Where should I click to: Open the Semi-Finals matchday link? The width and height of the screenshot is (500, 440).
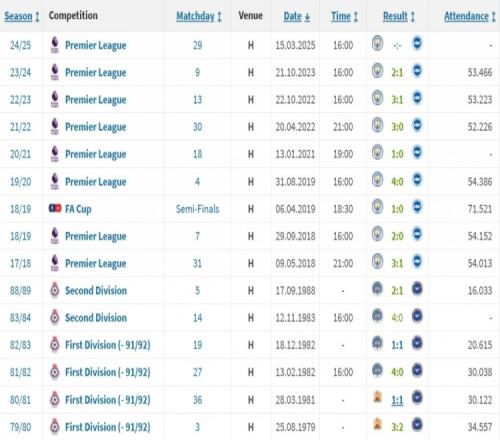(x=197, y=209)
